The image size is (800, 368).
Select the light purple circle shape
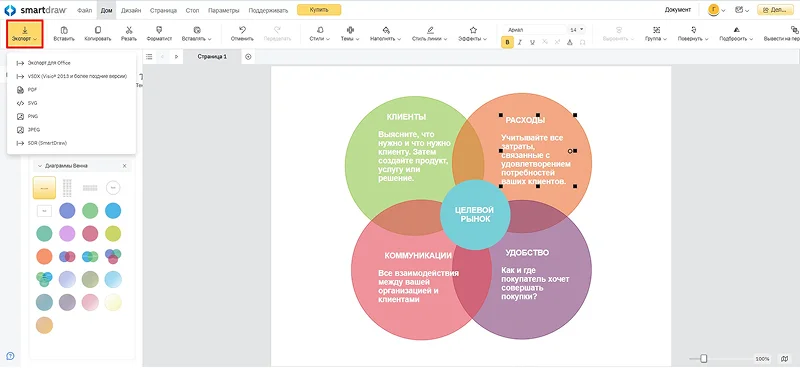pyautogui.click(x=67, y=233)
